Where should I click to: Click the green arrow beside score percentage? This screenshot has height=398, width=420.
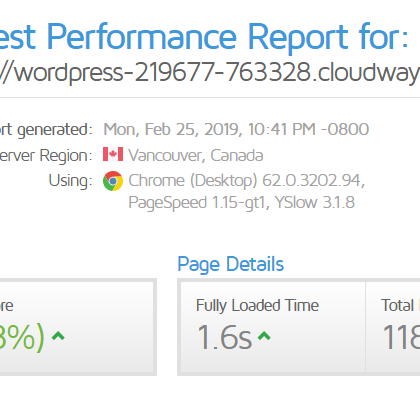click(x=58, y=336)
